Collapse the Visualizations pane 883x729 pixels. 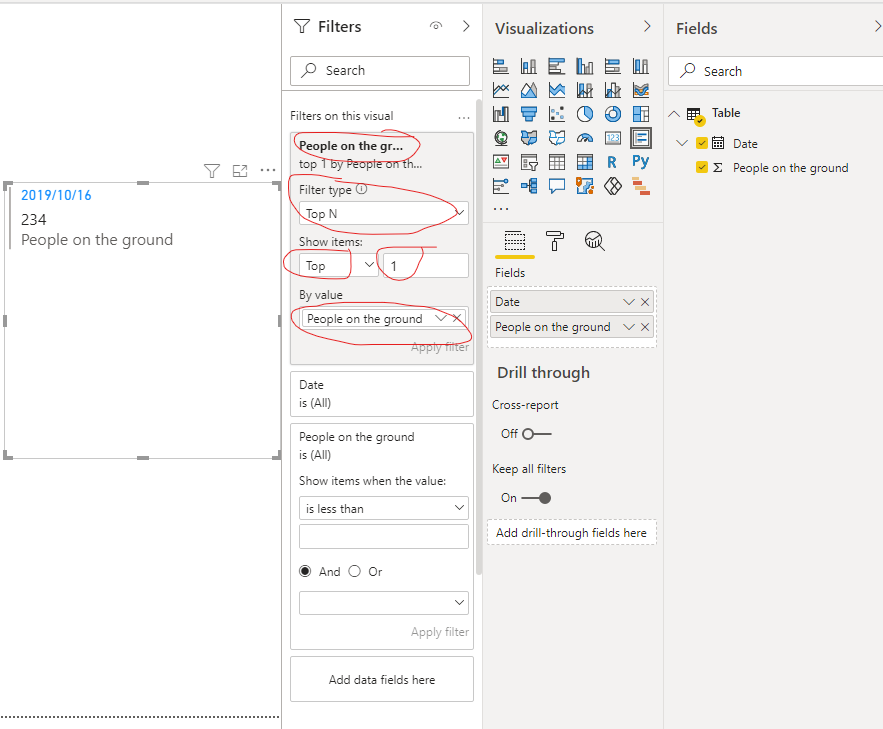[x=647, y=26]
